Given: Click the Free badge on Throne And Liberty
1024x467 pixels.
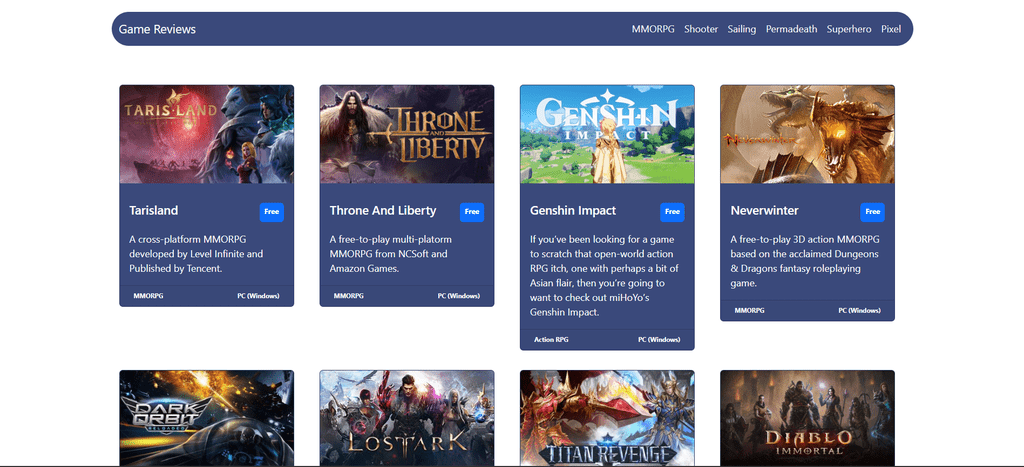Looking at the screenshot, I should point(472,212).
